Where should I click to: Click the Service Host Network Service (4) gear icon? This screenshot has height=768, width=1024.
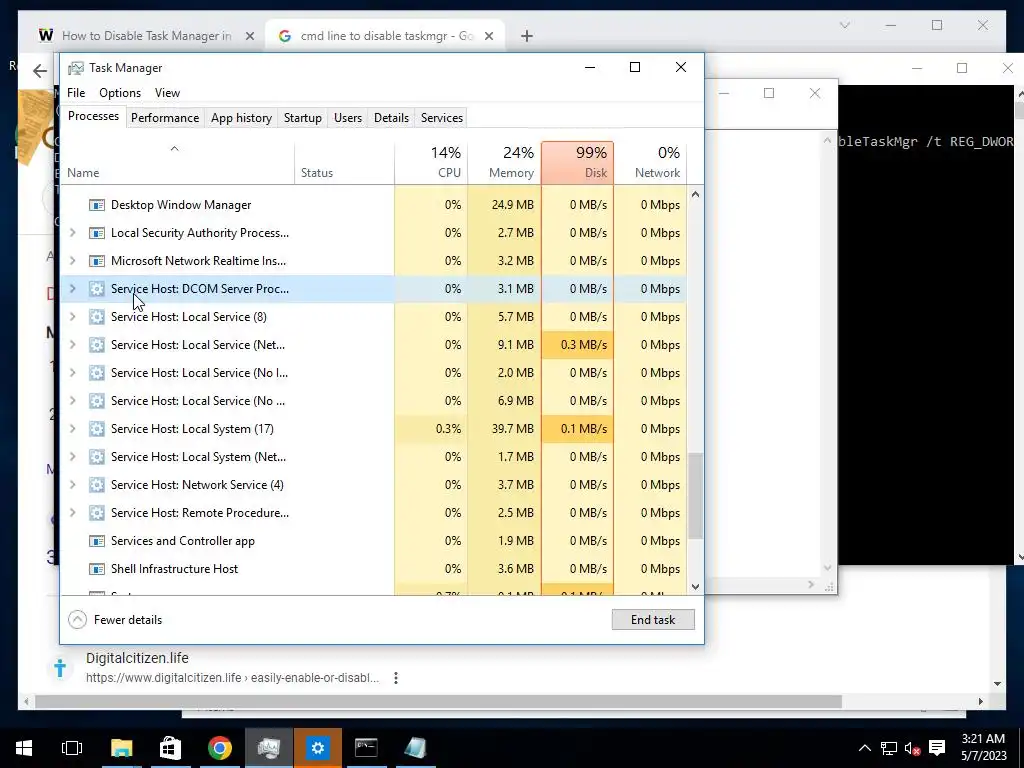tap(97, 485)
